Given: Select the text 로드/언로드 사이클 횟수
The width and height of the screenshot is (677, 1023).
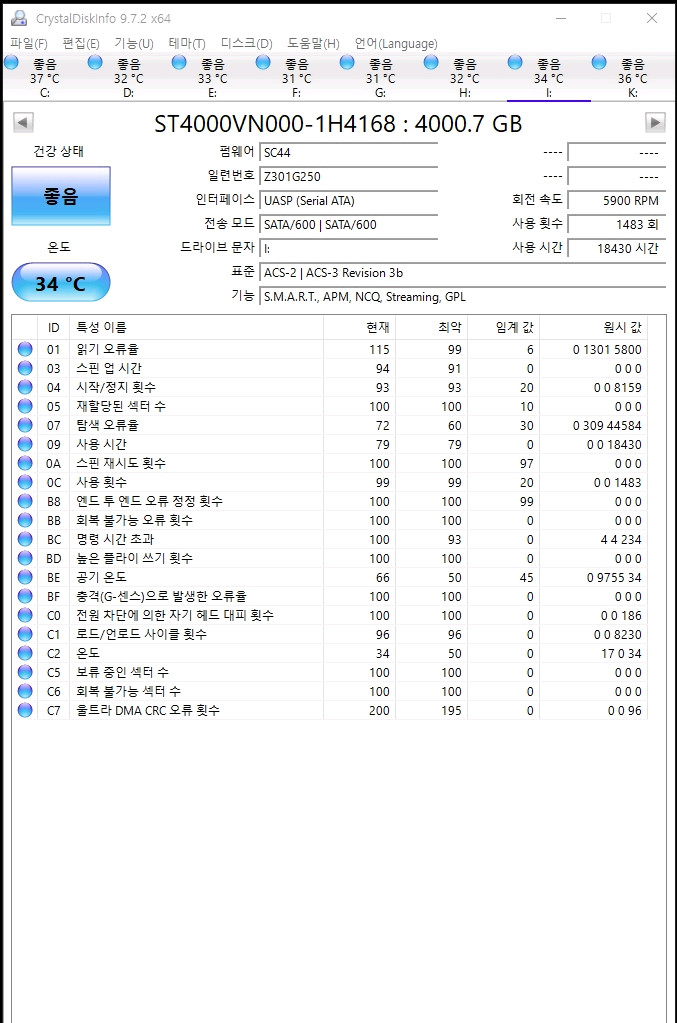Looking at the screenshot, I should point(142,634).
